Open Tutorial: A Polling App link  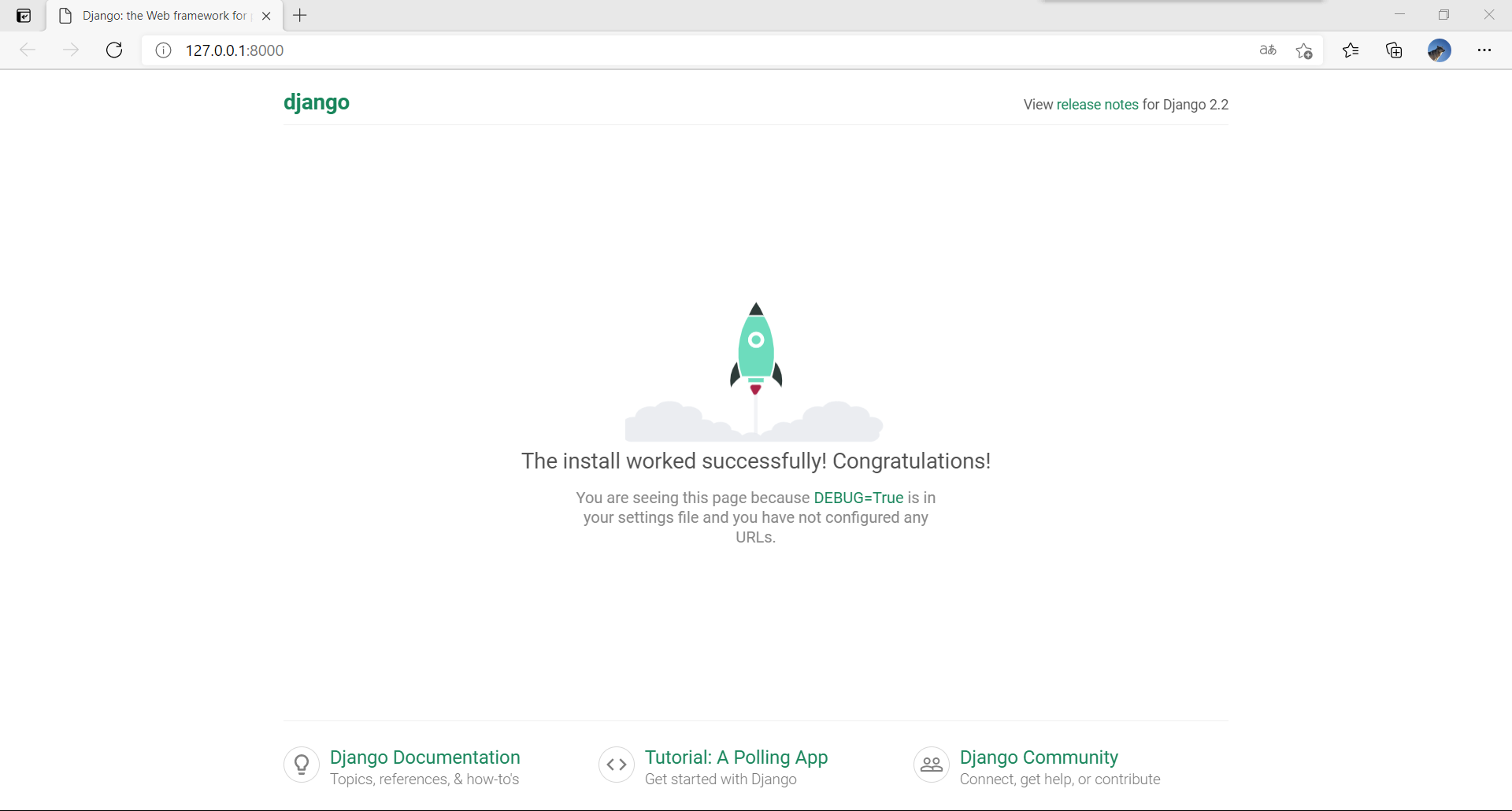click(736, 757)
